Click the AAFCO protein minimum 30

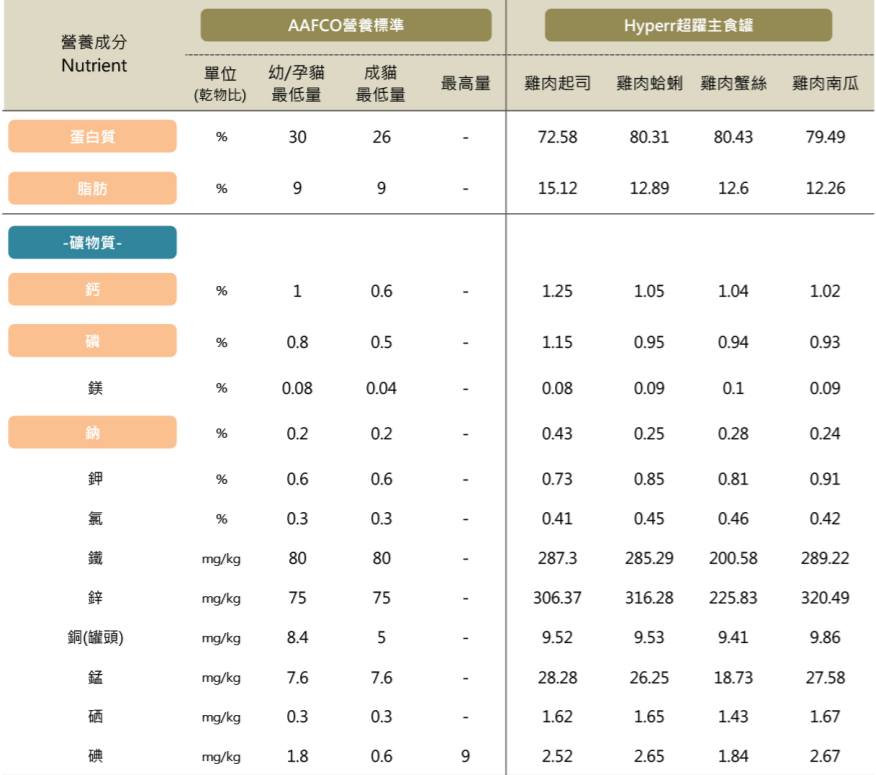tap(297, 137)
